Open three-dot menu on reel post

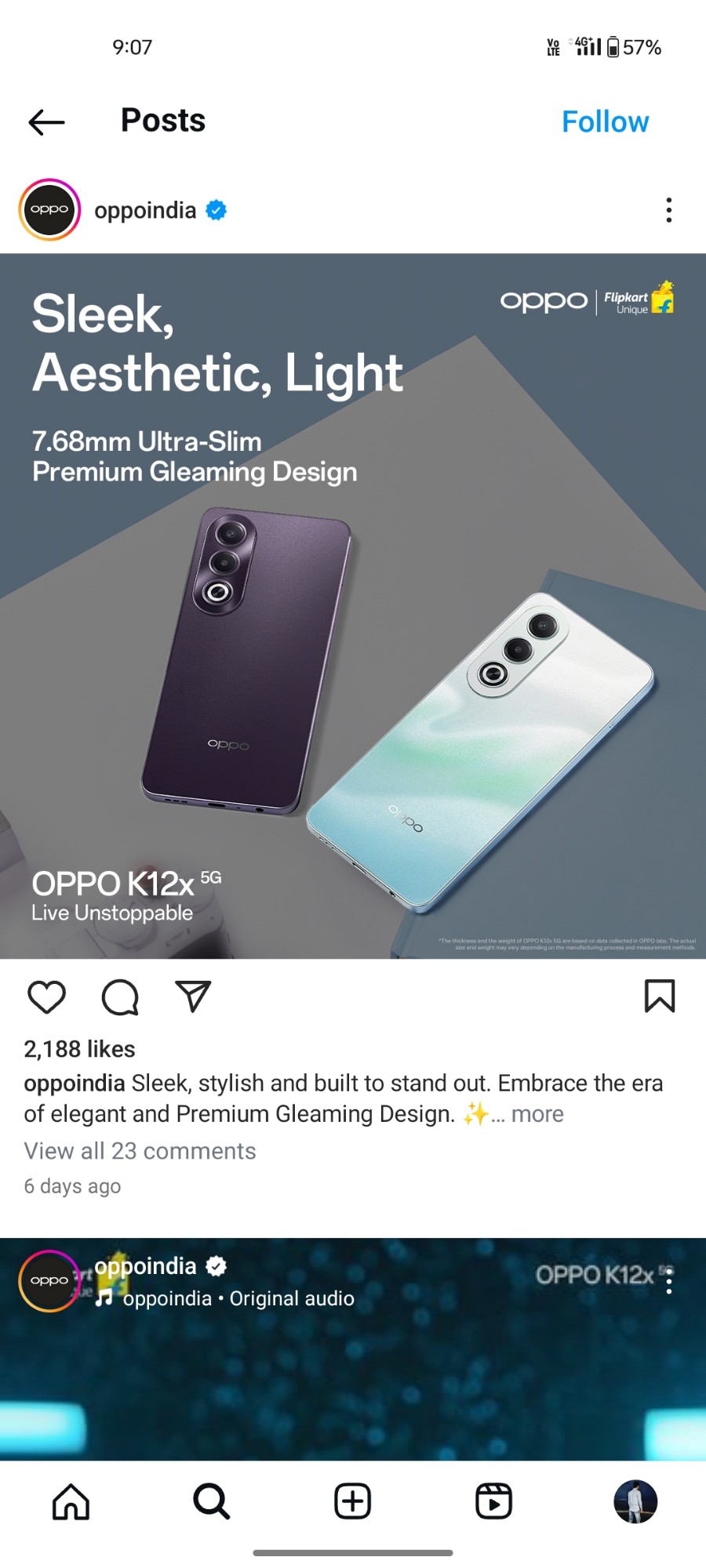pos(668,1279)
